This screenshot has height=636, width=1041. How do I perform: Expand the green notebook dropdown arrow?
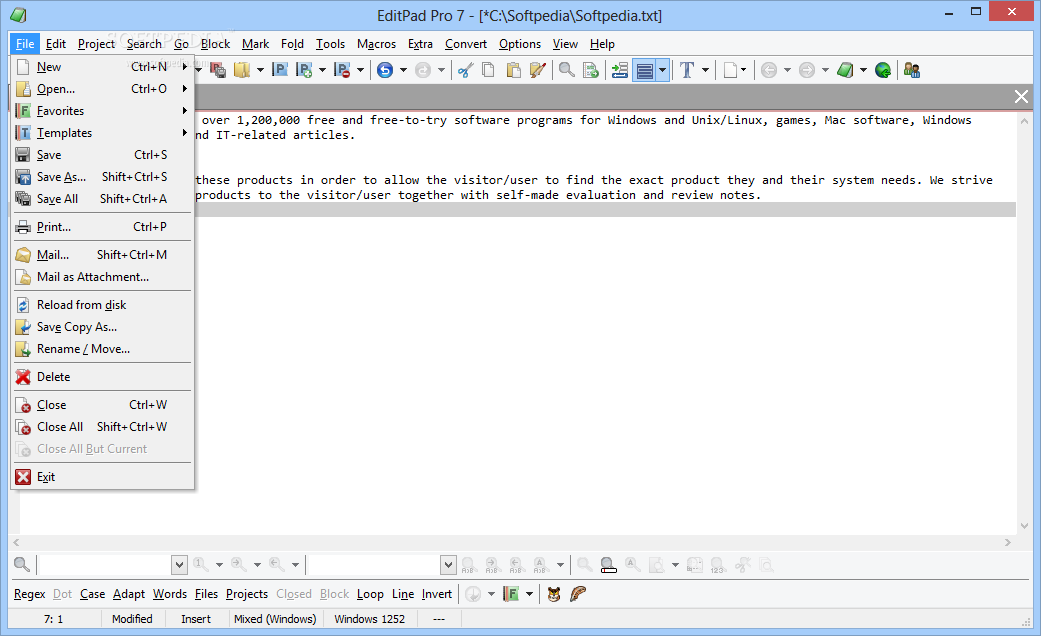863,70
